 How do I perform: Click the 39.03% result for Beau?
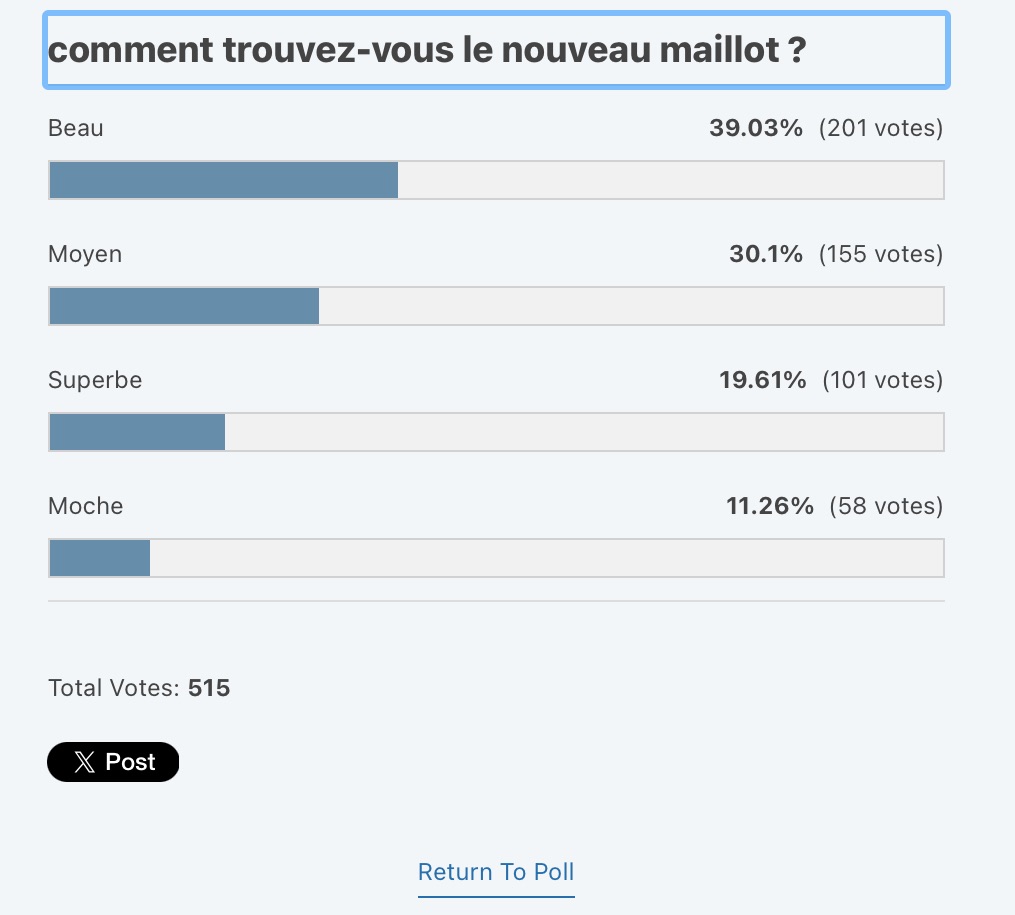coord(756,128)
